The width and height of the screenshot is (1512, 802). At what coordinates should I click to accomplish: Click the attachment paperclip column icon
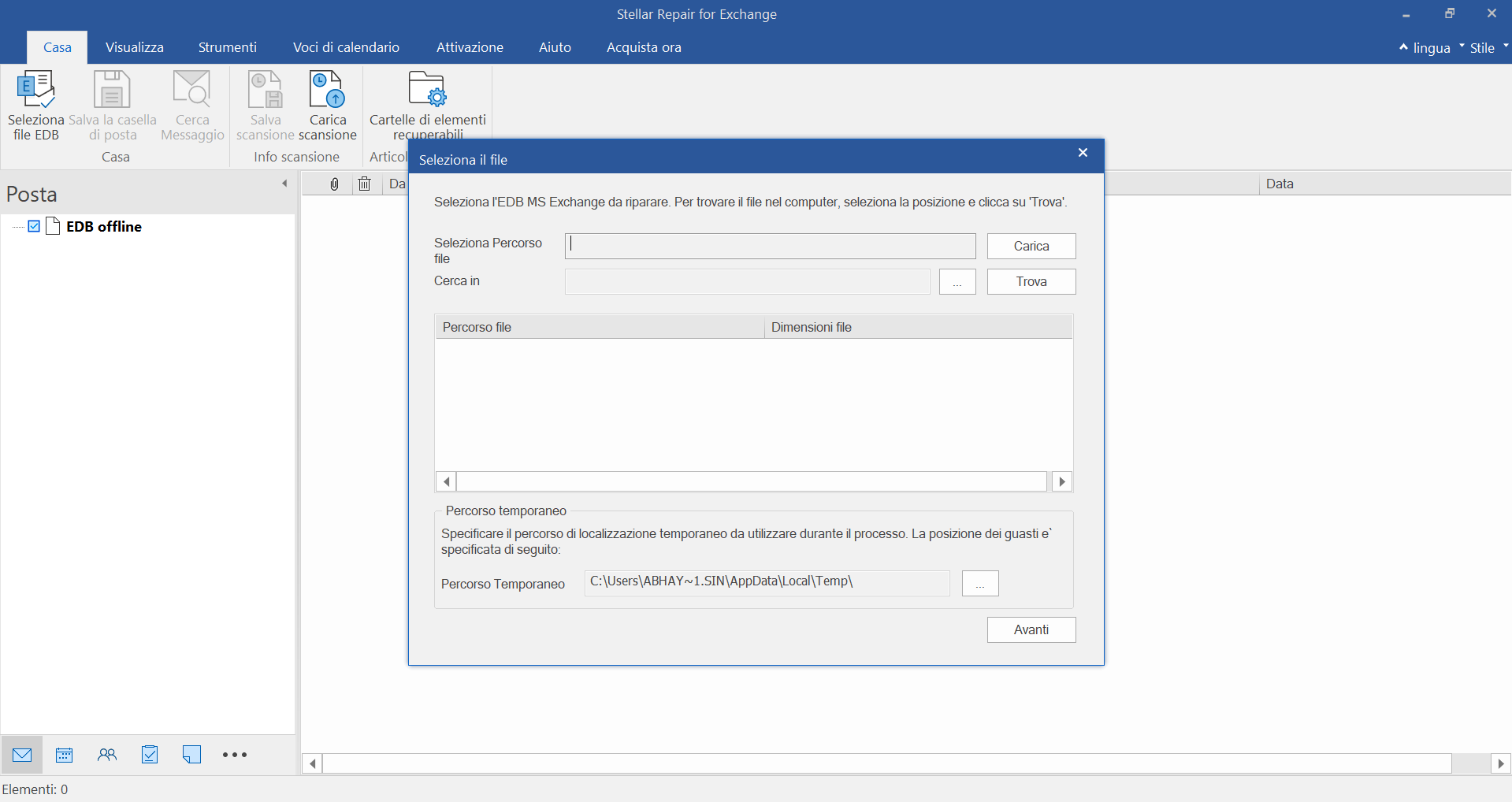[334, 184]
